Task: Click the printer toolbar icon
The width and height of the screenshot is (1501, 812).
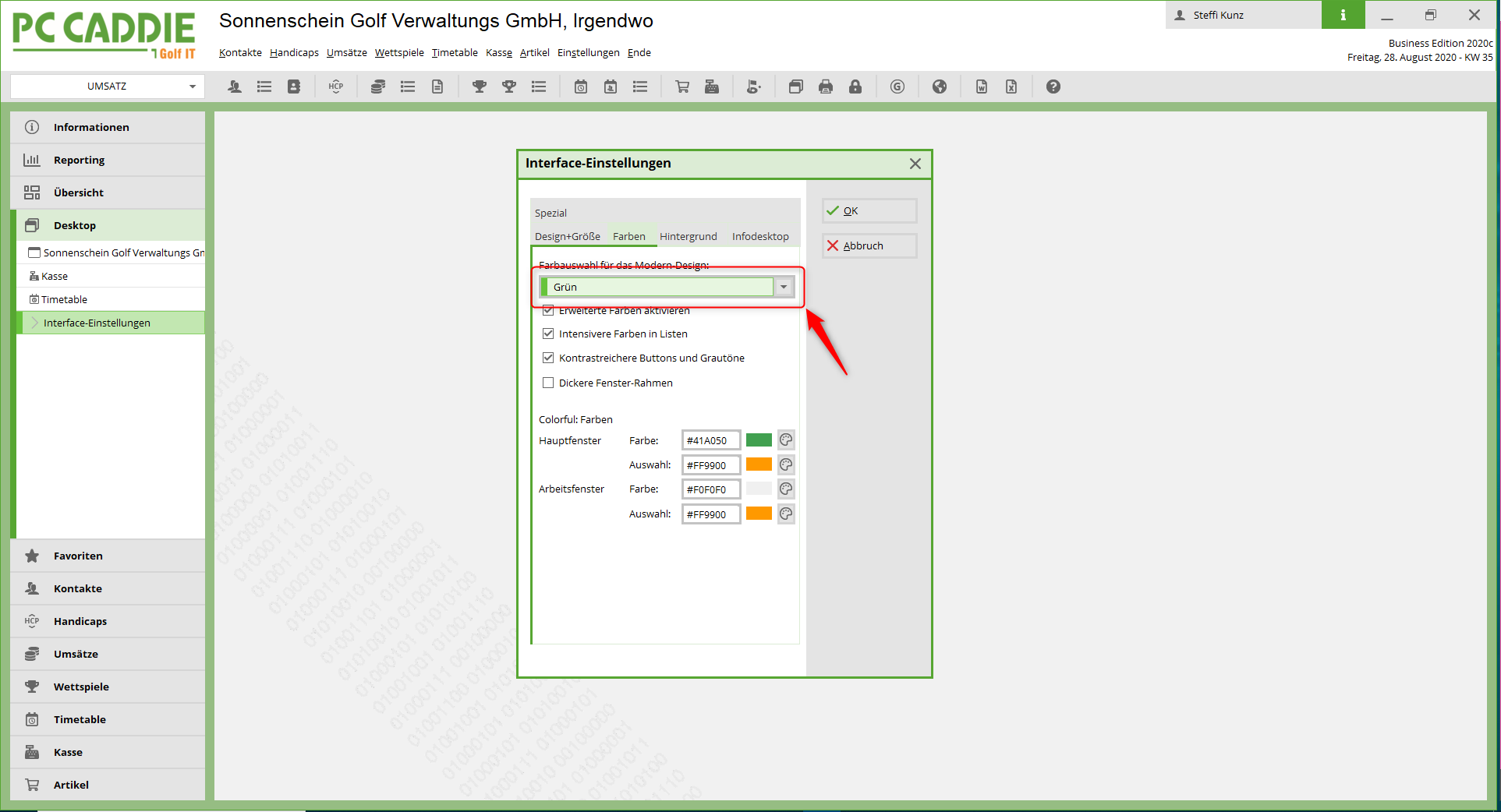Action: coord(826,86)
